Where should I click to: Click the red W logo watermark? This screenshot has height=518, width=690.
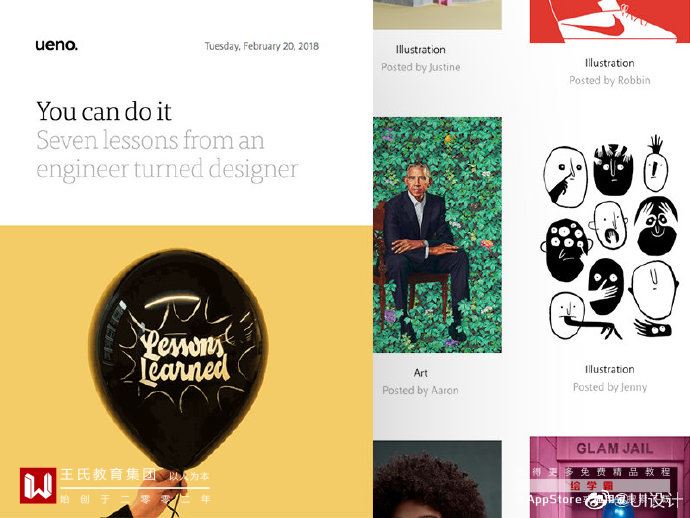pos(38,485)
